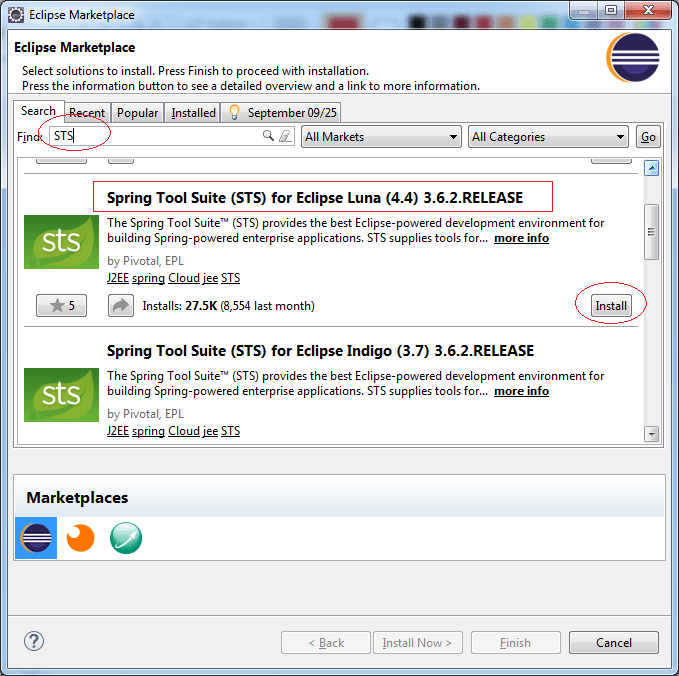Open the All Markets dropdown
Screen dimensions: 679x676
pos(381,137)
